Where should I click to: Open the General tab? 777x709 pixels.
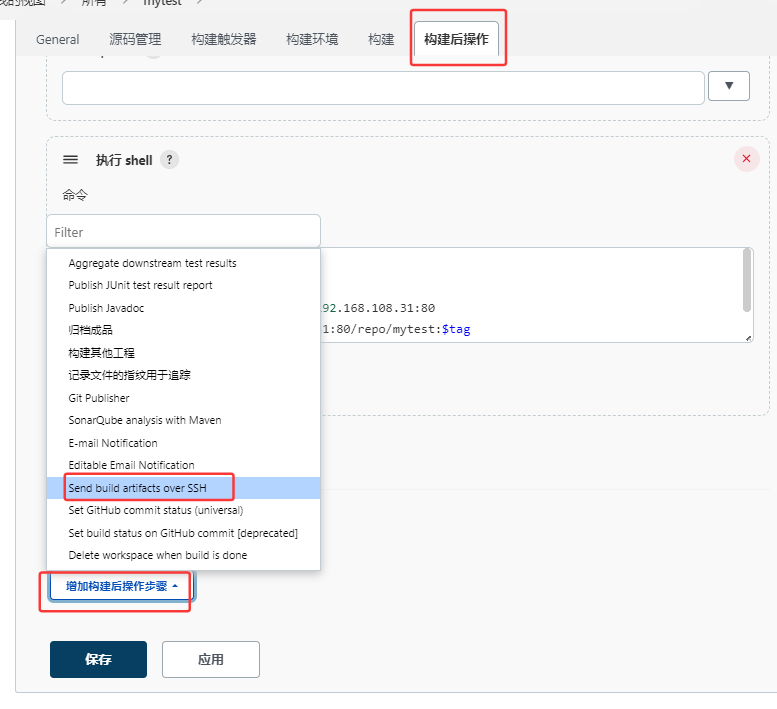click(x=57, y=39)
